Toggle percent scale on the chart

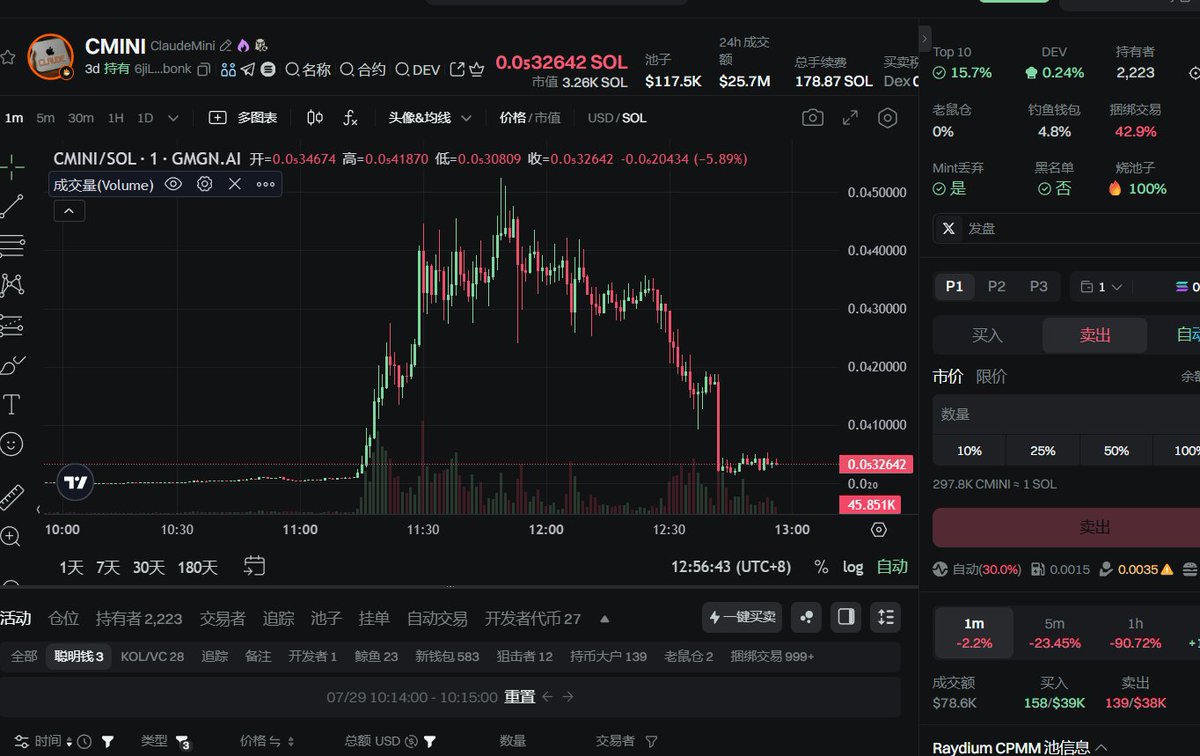[821, 567]
